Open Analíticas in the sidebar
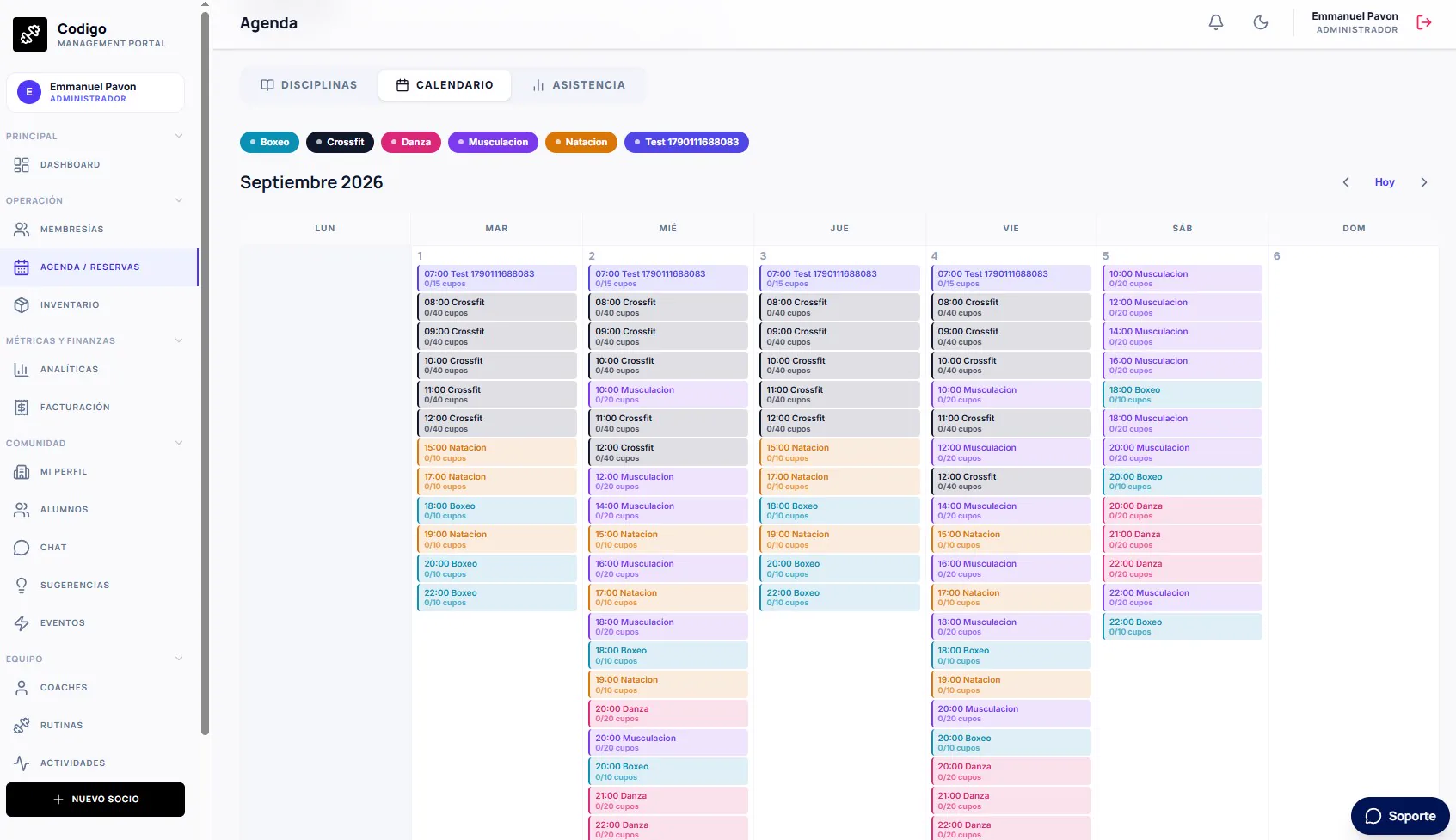This screenshot has width=1456, height=840. click(99, 370)
